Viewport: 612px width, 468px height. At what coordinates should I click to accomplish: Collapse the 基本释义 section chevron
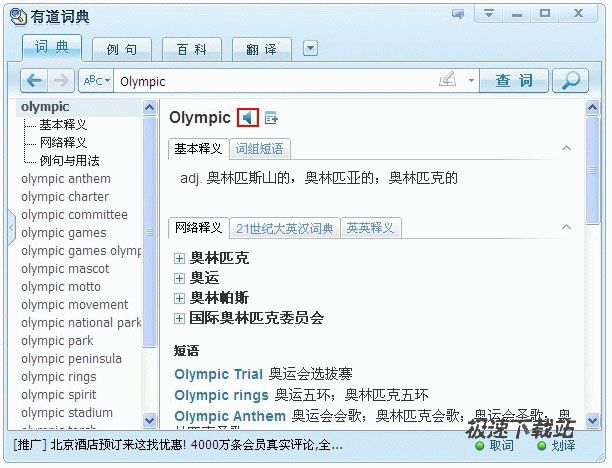566,148
